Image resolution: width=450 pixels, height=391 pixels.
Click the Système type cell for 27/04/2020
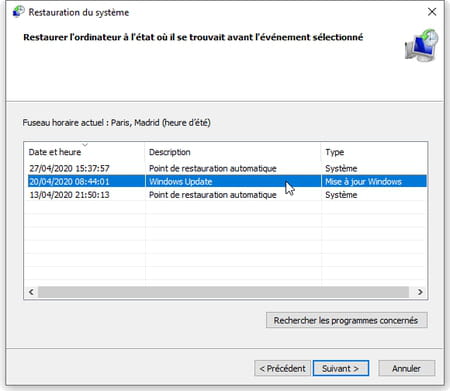(341, 168)
